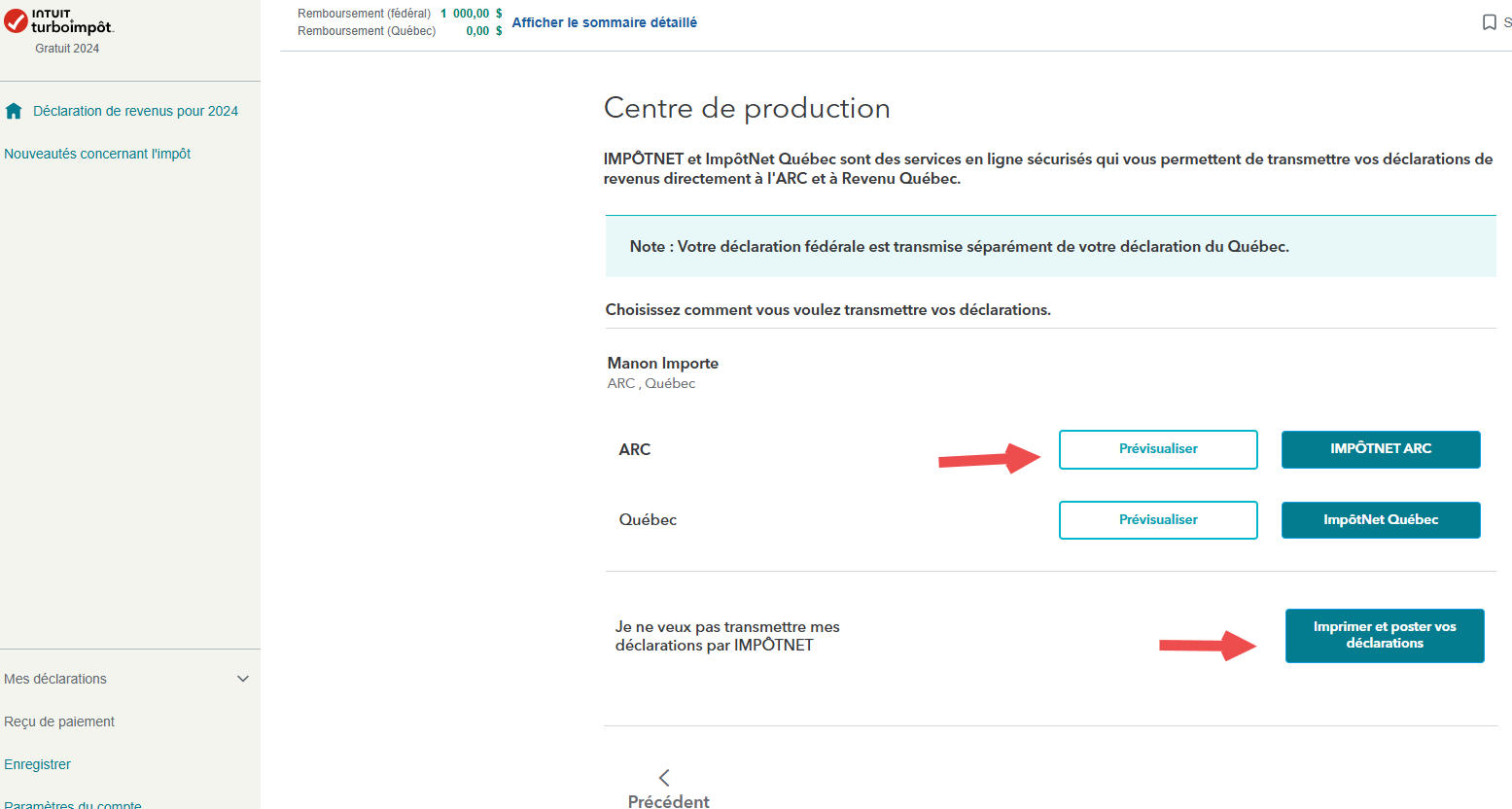Open Nouveautés concernant l'impôt
Viewport: 1512px width, 809px height.
[97, 154]
